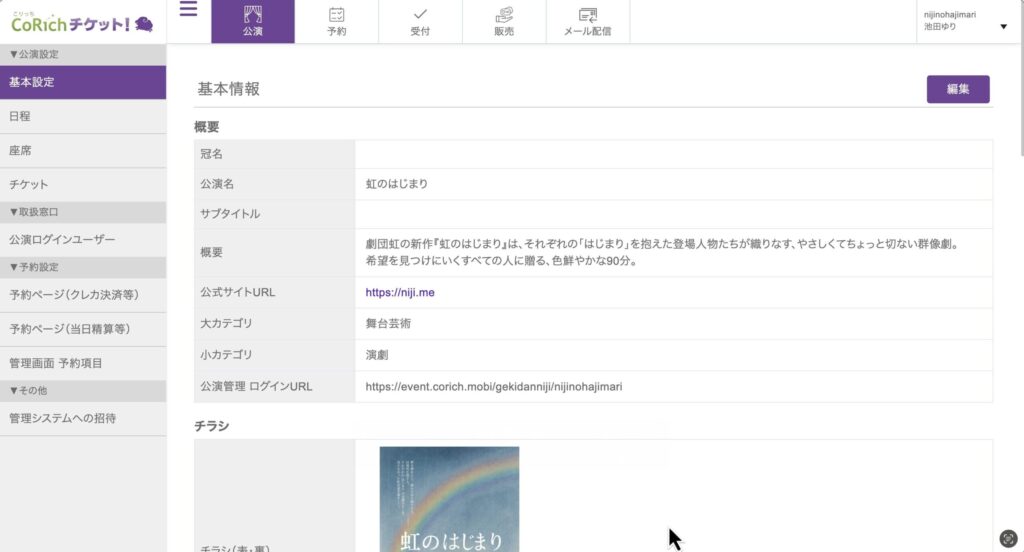Viewport: 1024px width, 552px height.
Task: Go to チケット settings in sidebar
Action: click(x=28, y=184)
